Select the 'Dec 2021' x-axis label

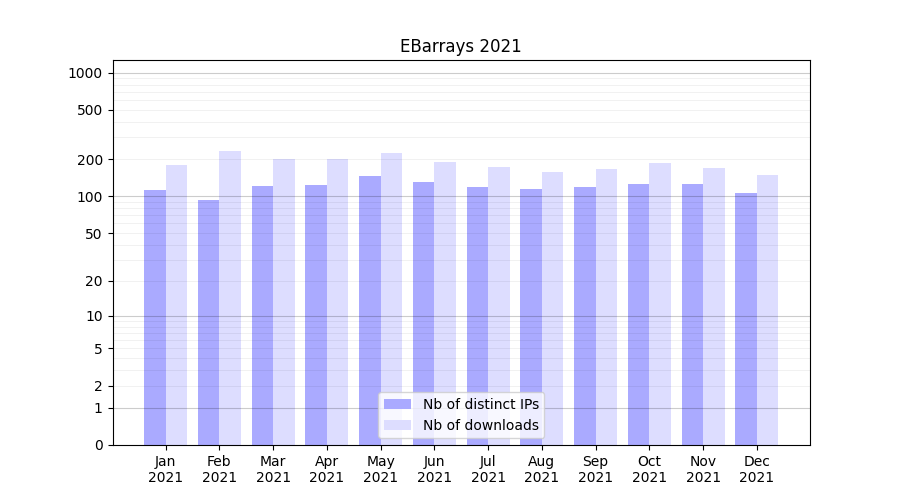coord(757,469)
